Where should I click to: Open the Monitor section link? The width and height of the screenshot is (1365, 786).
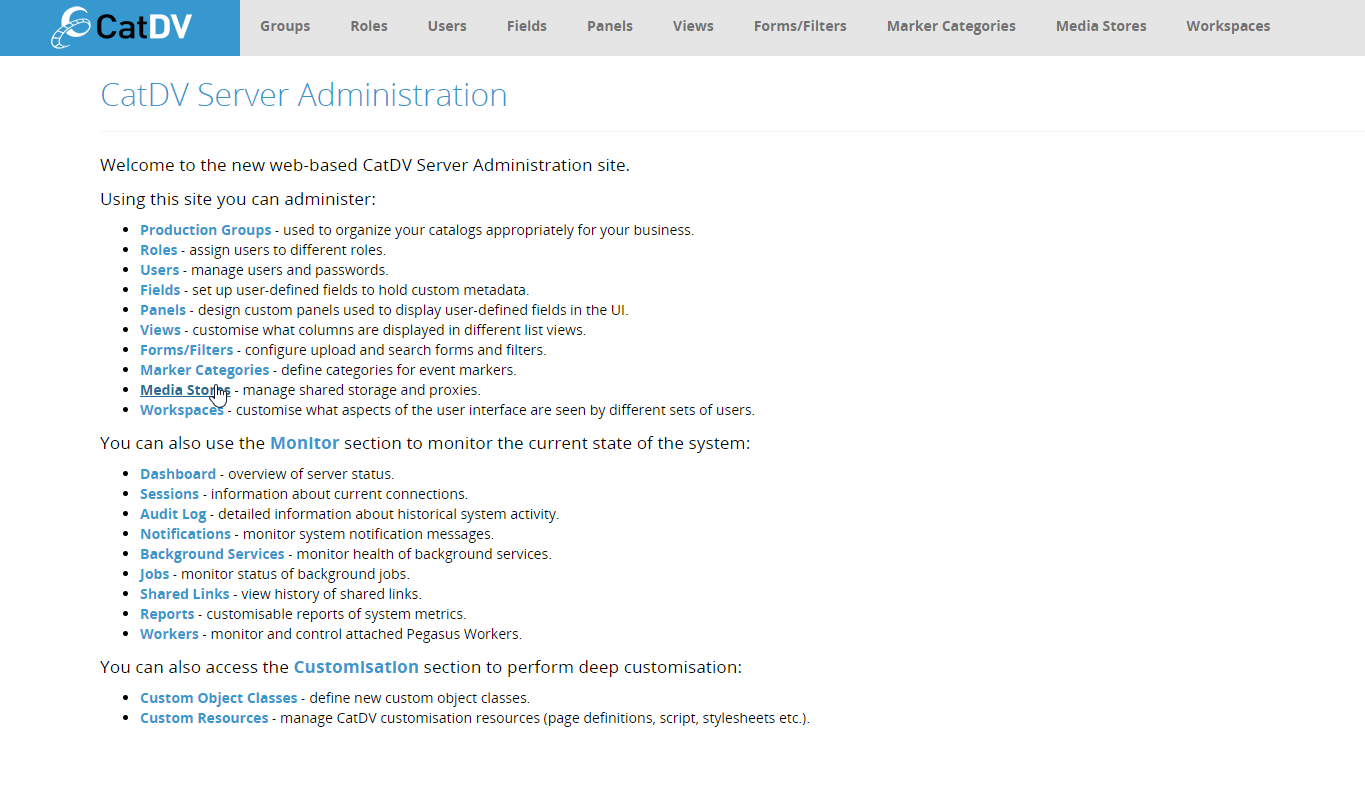(305, 442)
